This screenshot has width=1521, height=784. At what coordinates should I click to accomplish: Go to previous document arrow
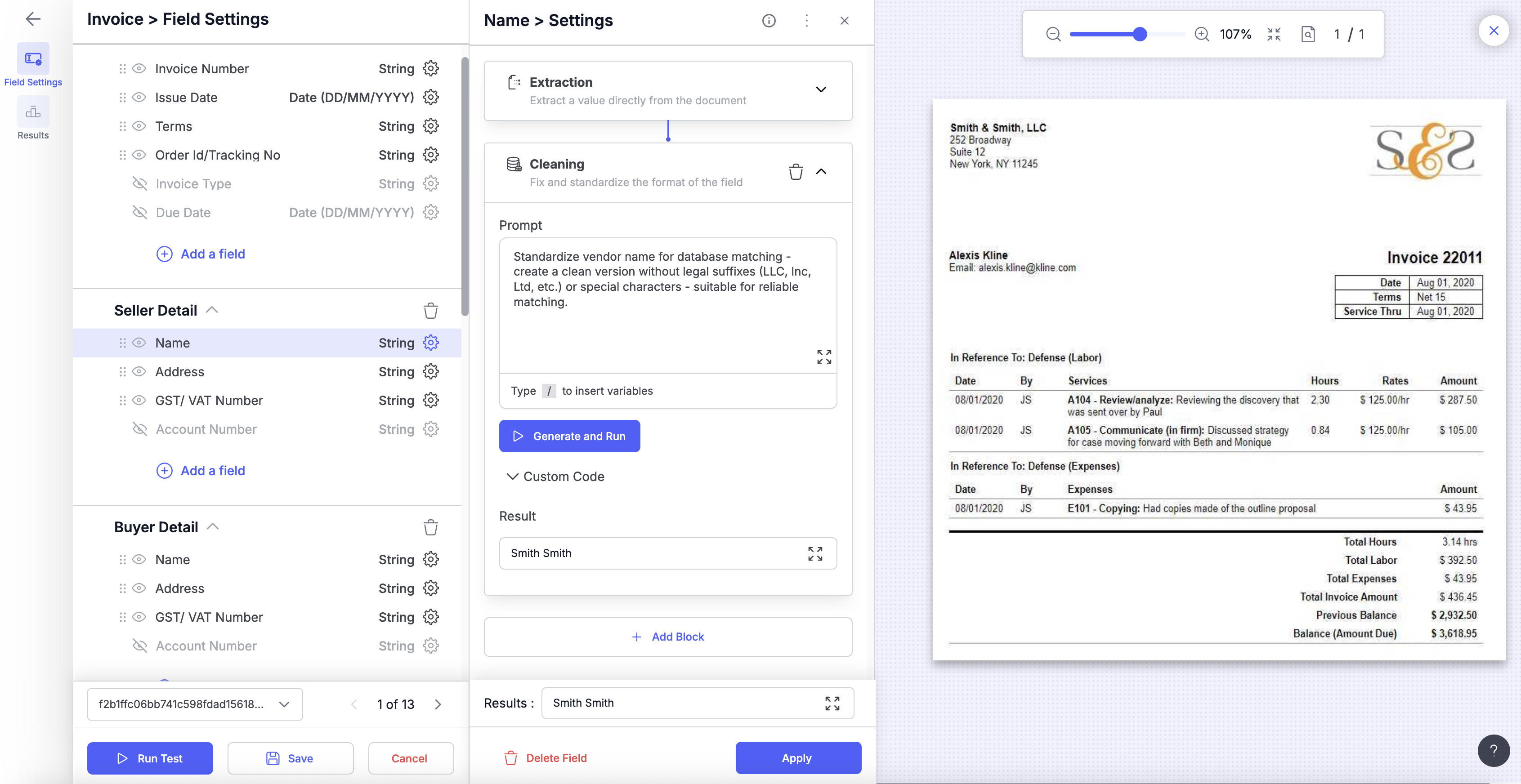click(353, 704)
